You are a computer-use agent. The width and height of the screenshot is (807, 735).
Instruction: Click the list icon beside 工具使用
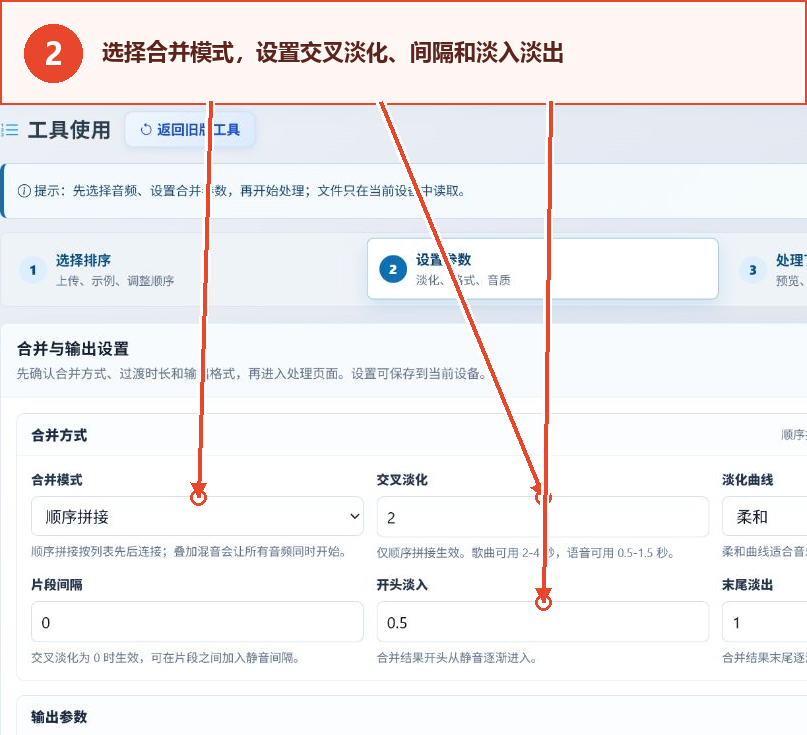(x=10, y=129)
